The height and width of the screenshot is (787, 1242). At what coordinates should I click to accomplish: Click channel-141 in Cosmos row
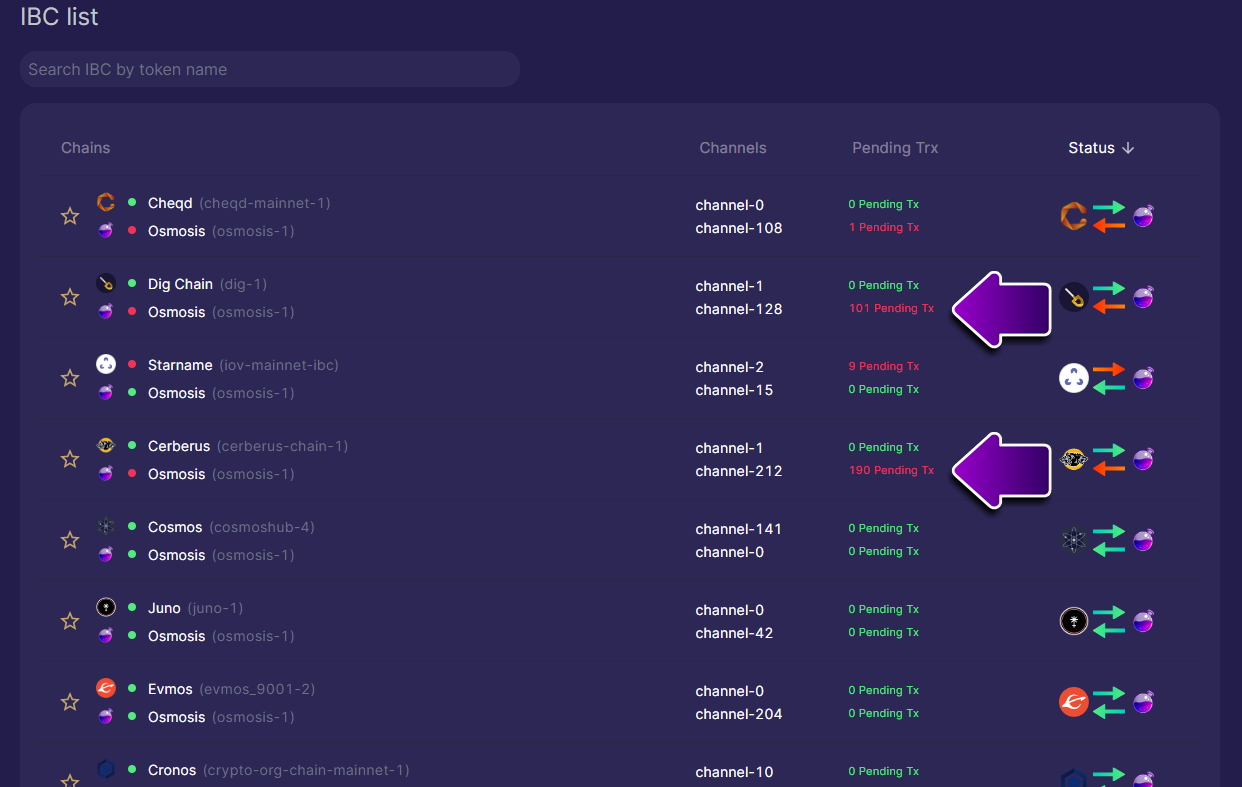(x=739, y=529)
